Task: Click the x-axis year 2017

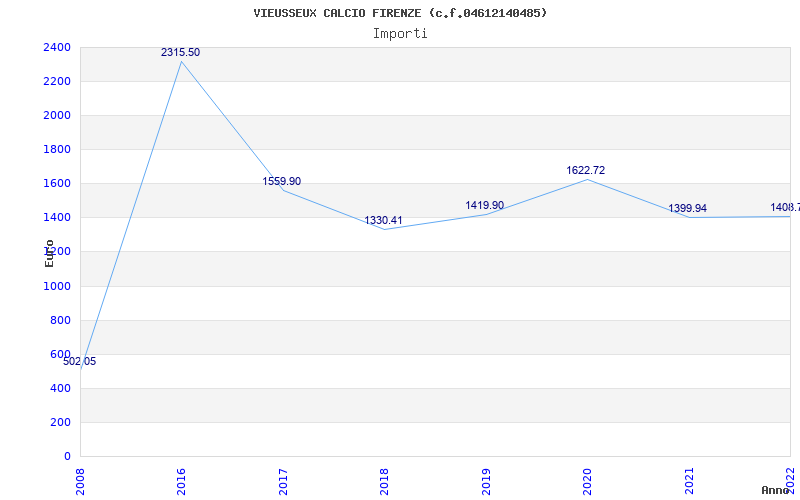Action: click(x=284, y=482)
